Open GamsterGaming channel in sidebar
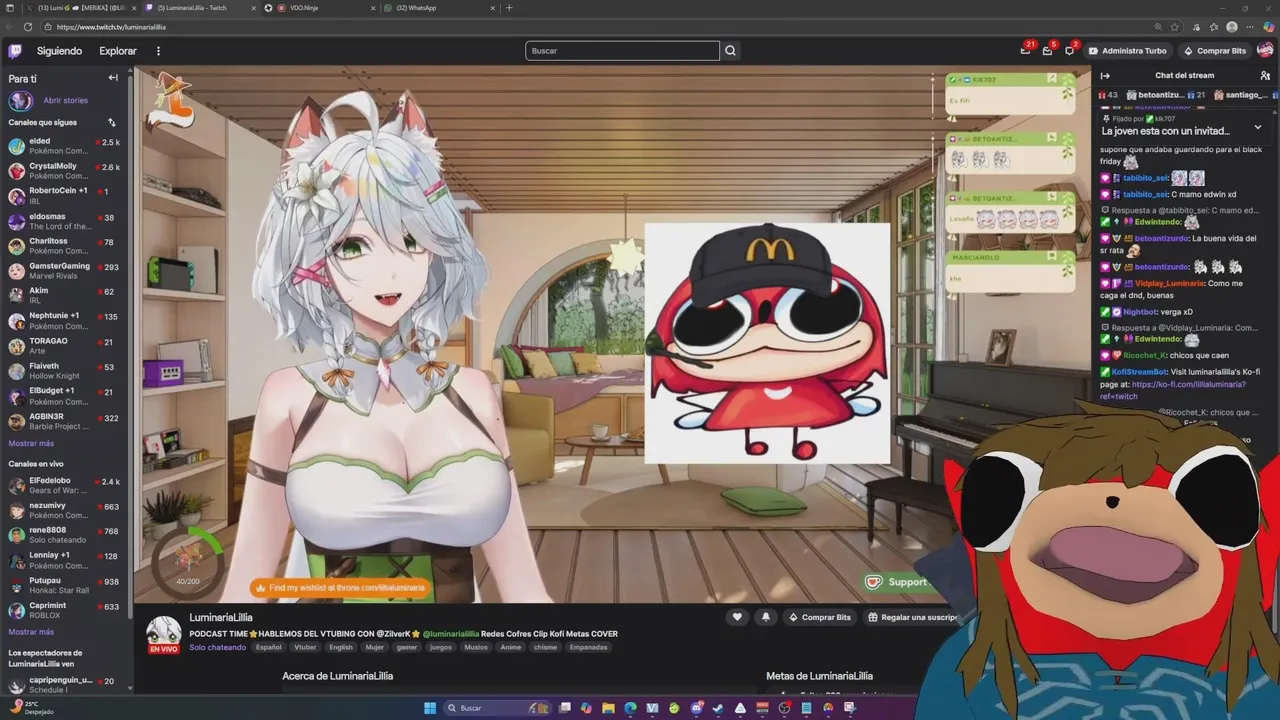Viewport: 1280px width, 720px height. tap(64, 271)
